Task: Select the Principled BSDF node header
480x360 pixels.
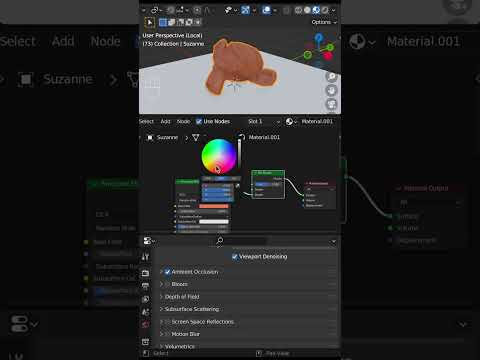Action: [187, 182]
